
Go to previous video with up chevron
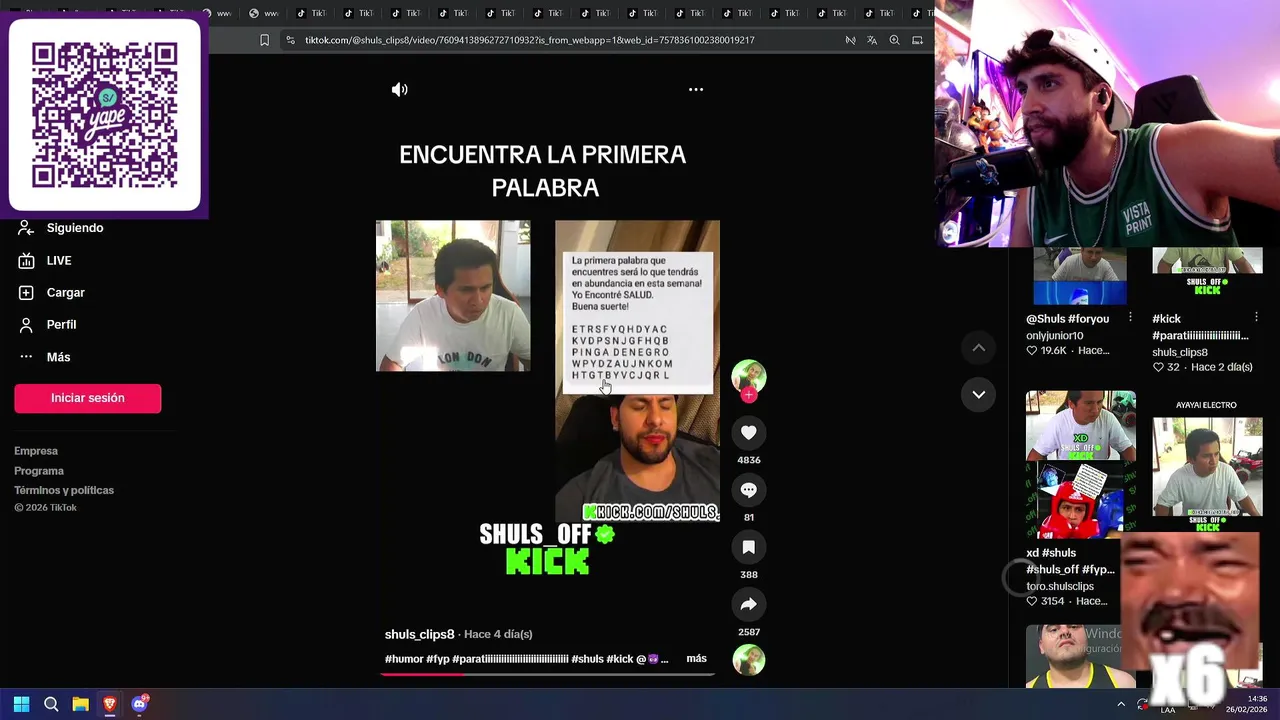(979, 347)
